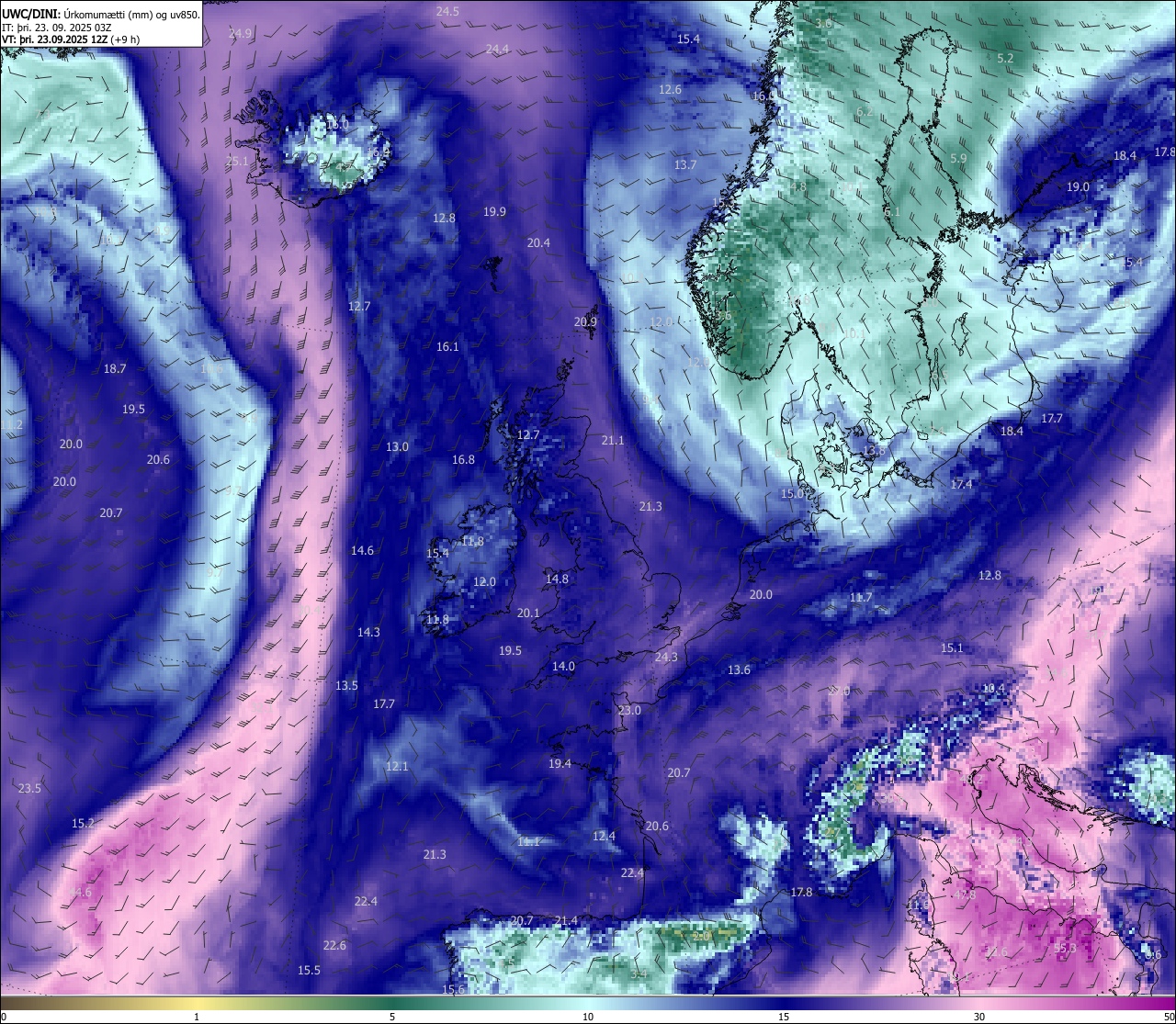1176x1024 pixels.
Task: Click the value 24.5 at the top of the map
Action: point(447,12)
